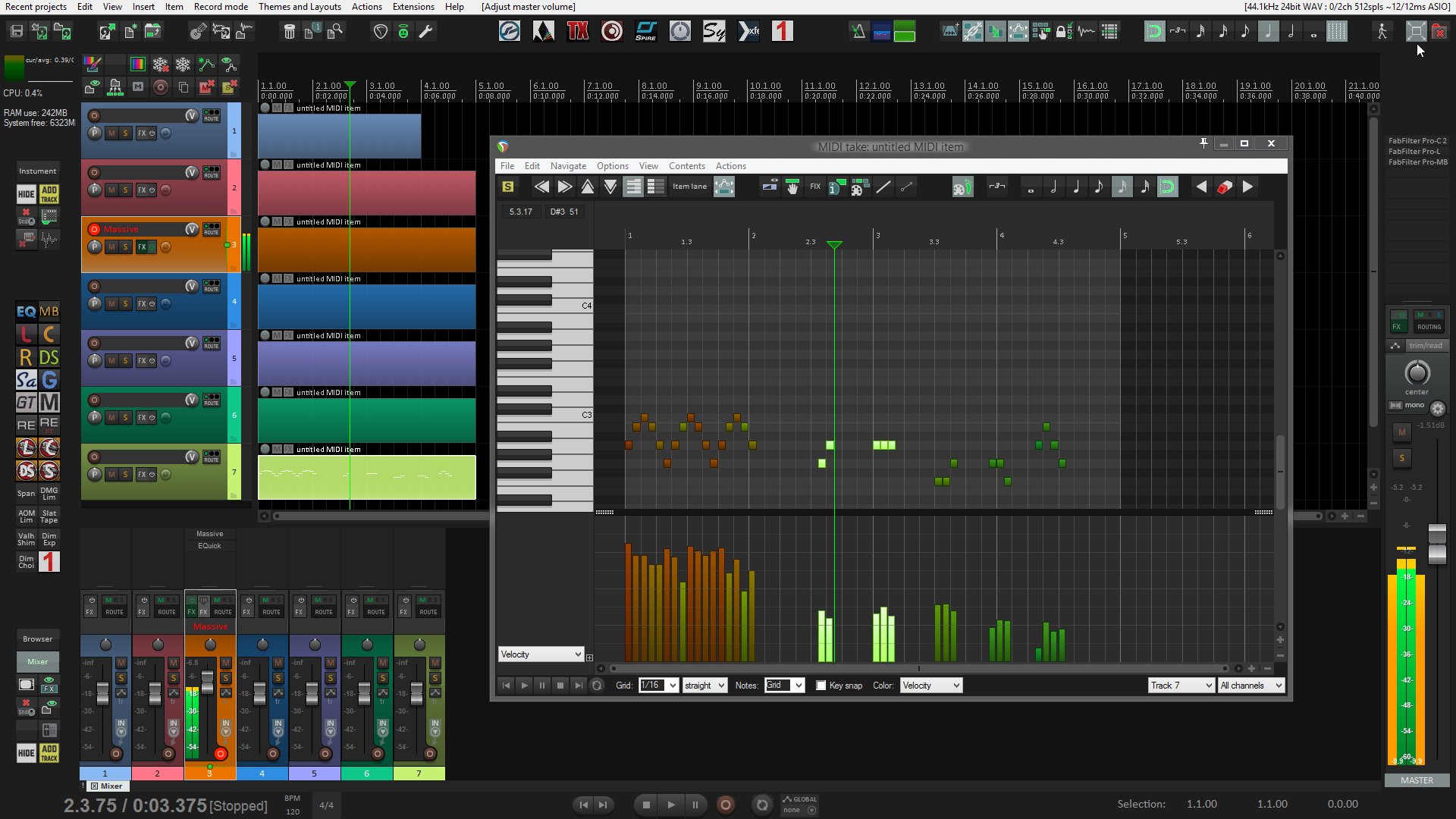This screenshot has height=819, width=1456.
Task: Open the Velocity color dropdown
Action: point(930,686)
